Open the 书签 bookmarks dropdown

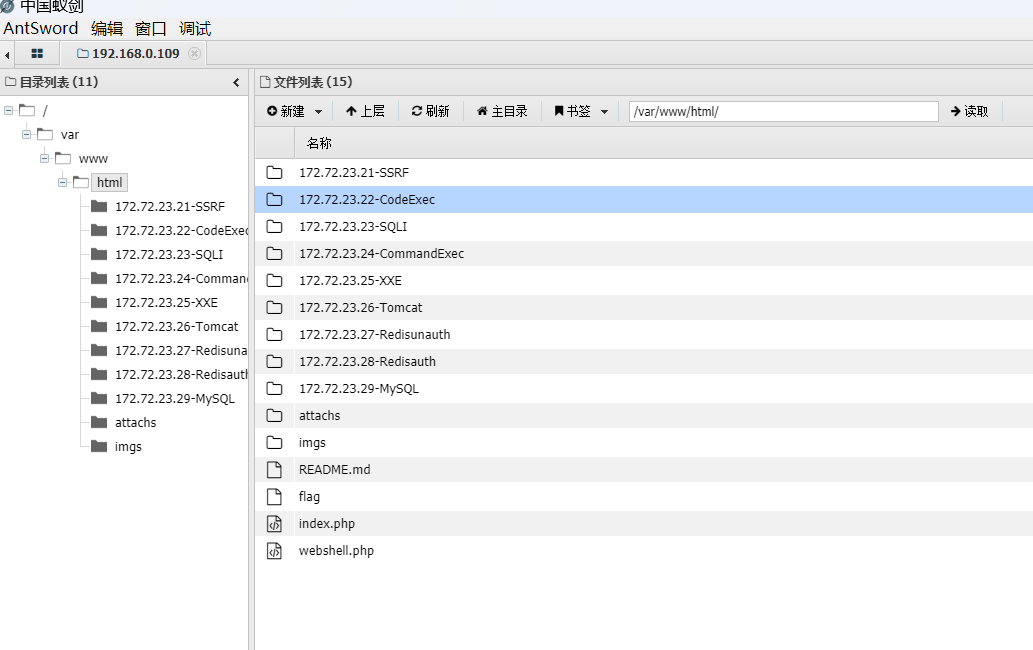[581, 111]
